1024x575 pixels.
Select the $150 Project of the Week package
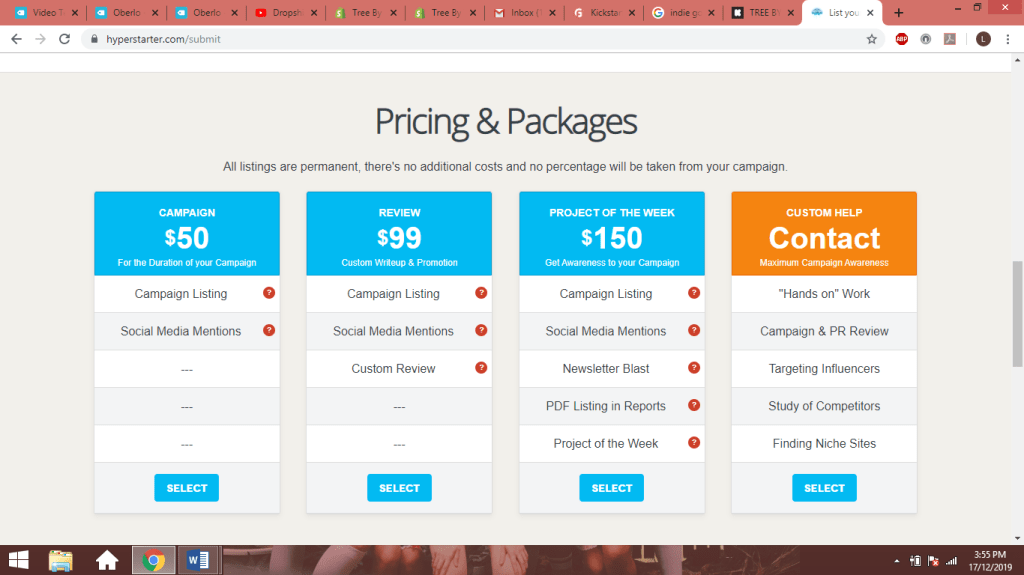611,488
